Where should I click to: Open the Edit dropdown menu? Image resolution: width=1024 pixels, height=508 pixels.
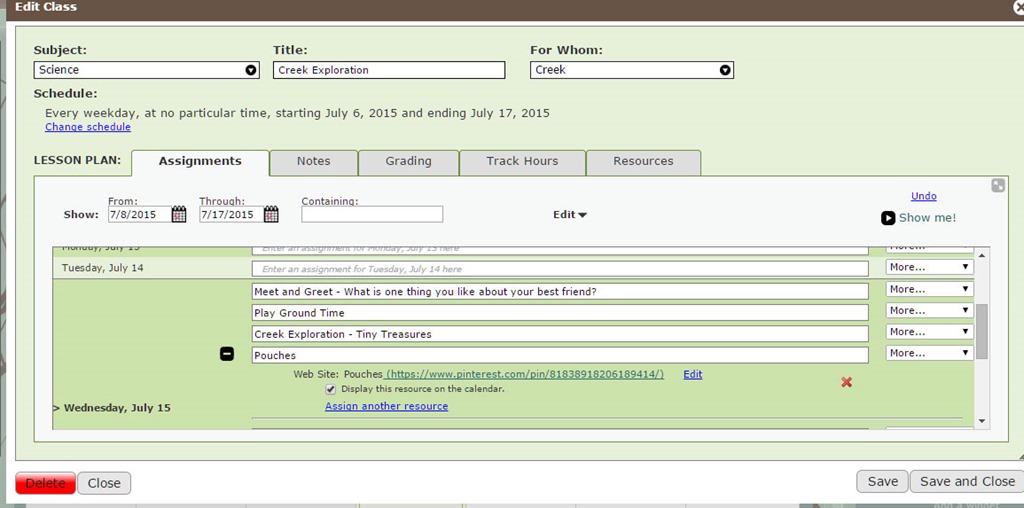pyautogui.click(x=570, y=214)
